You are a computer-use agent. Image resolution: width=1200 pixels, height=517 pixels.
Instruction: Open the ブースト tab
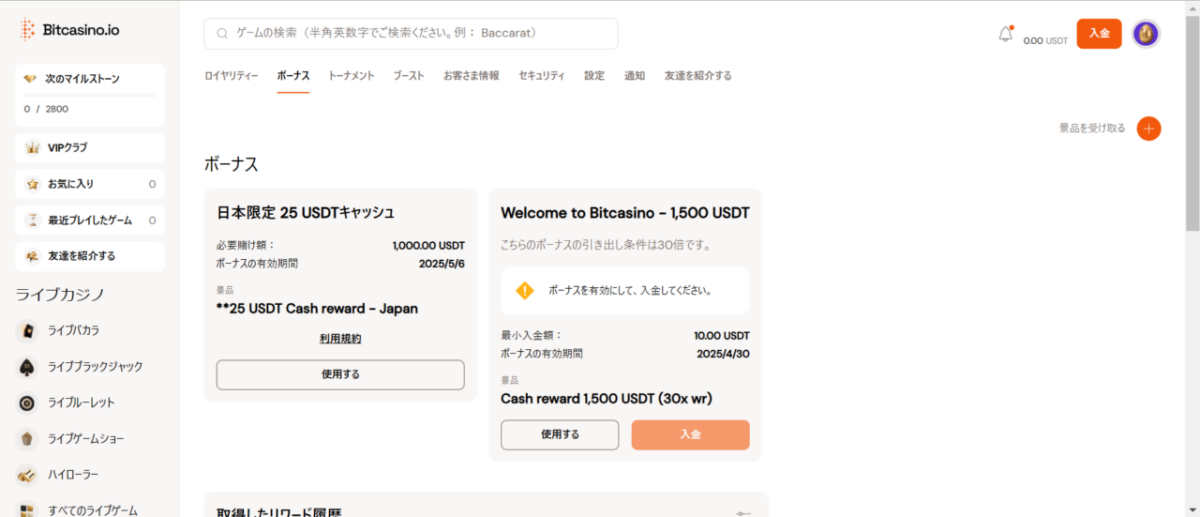tap(408, 76)
